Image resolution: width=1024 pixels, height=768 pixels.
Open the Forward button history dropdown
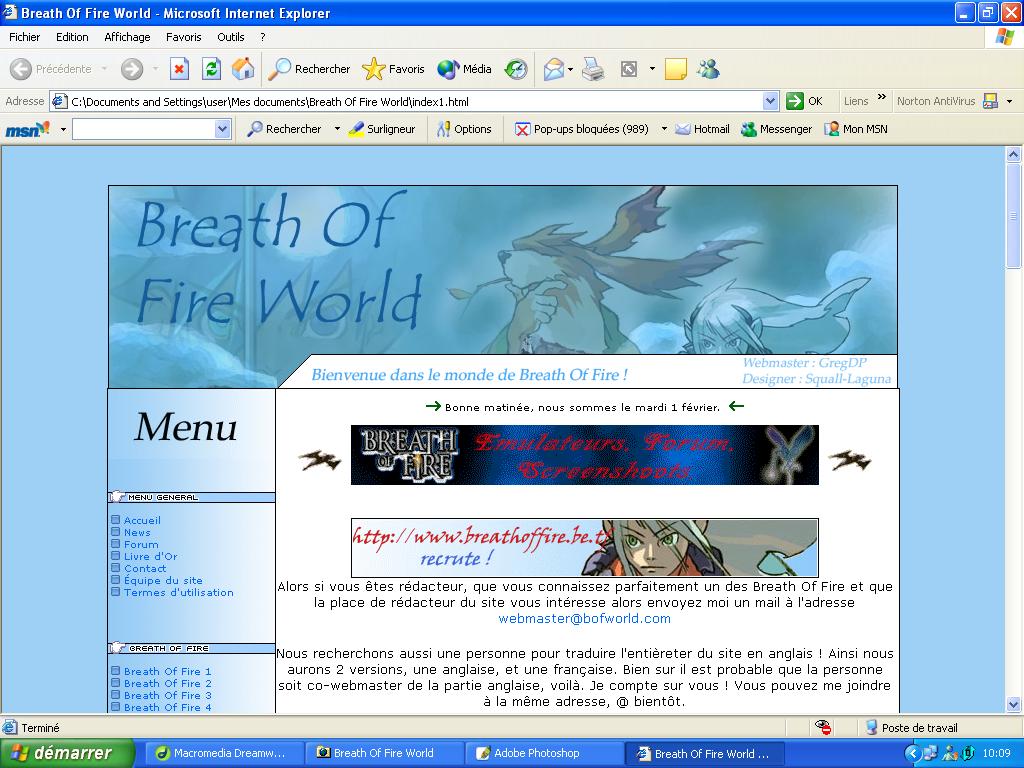click(x=155, y=69)
